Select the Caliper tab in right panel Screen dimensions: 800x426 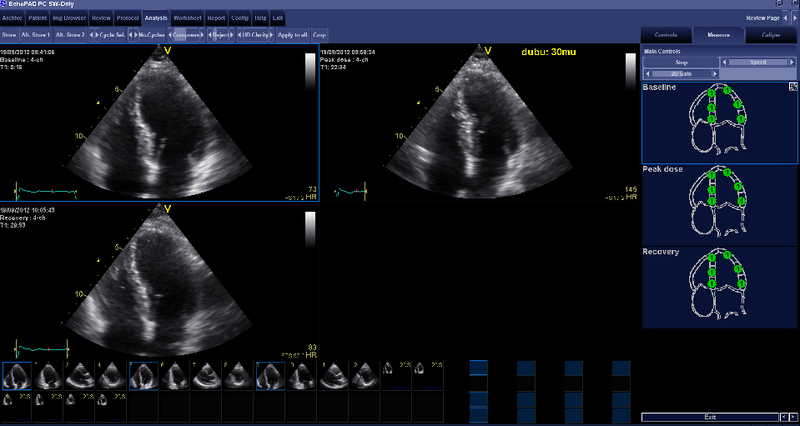pyautogui.click(x=770, y=35)
